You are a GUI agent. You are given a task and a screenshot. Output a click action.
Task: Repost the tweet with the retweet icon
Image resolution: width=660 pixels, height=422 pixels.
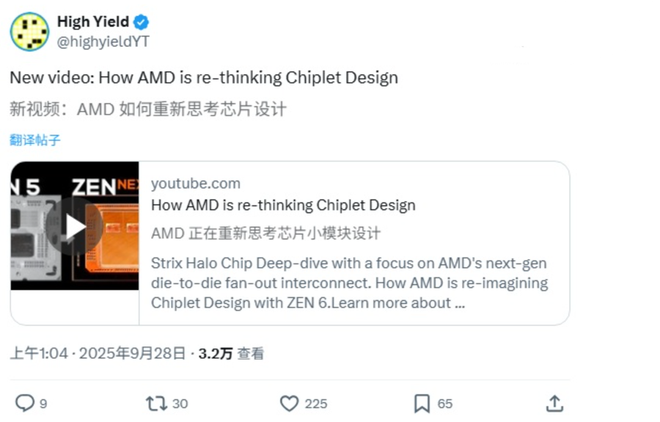156,403
